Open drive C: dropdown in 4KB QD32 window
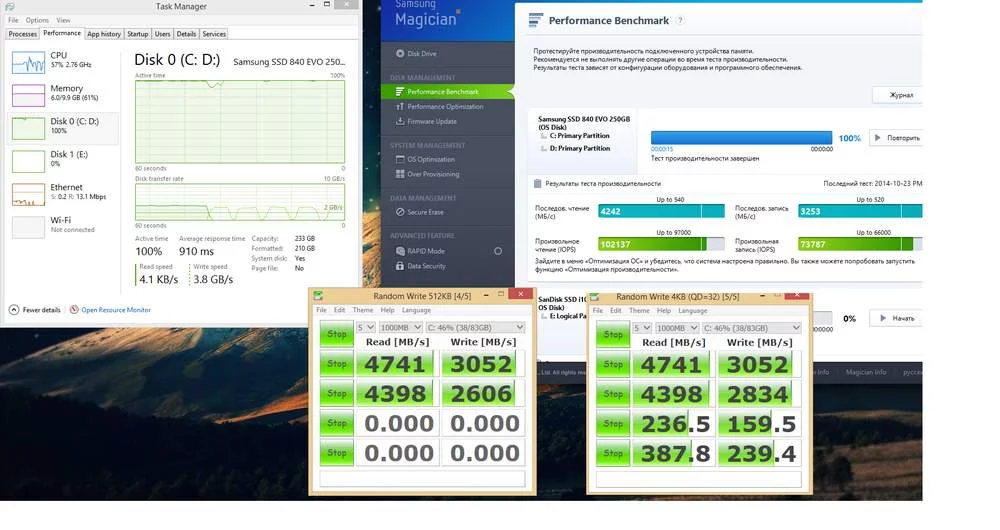This screenshot has height=530, width=1000. coord(751,328)
